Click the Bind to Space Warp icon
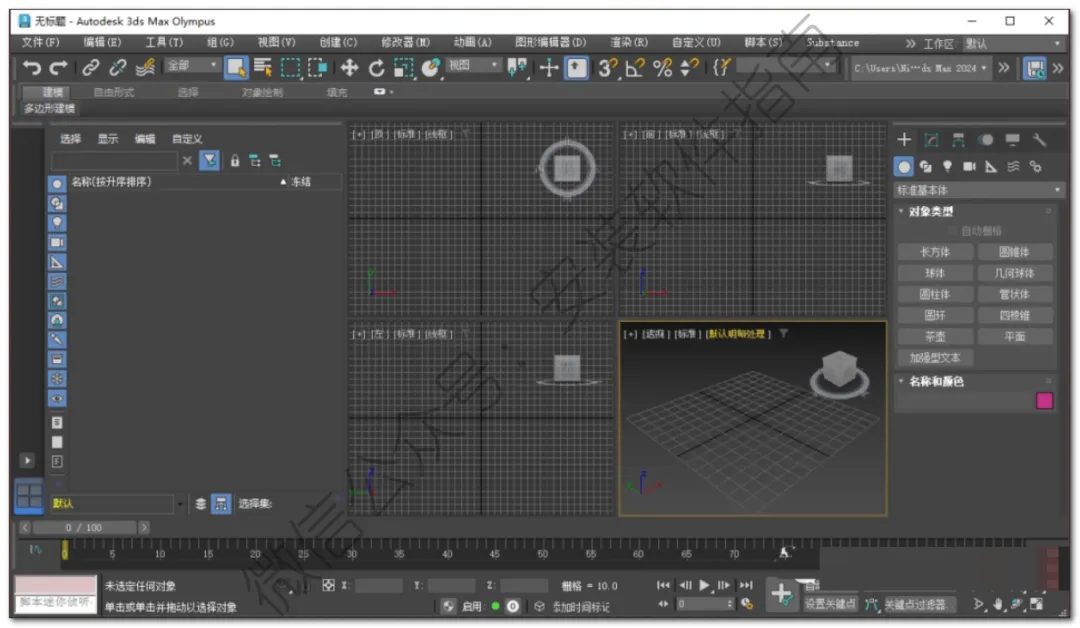The height and width of the screenshot is (628, 1080). (145, 67)
